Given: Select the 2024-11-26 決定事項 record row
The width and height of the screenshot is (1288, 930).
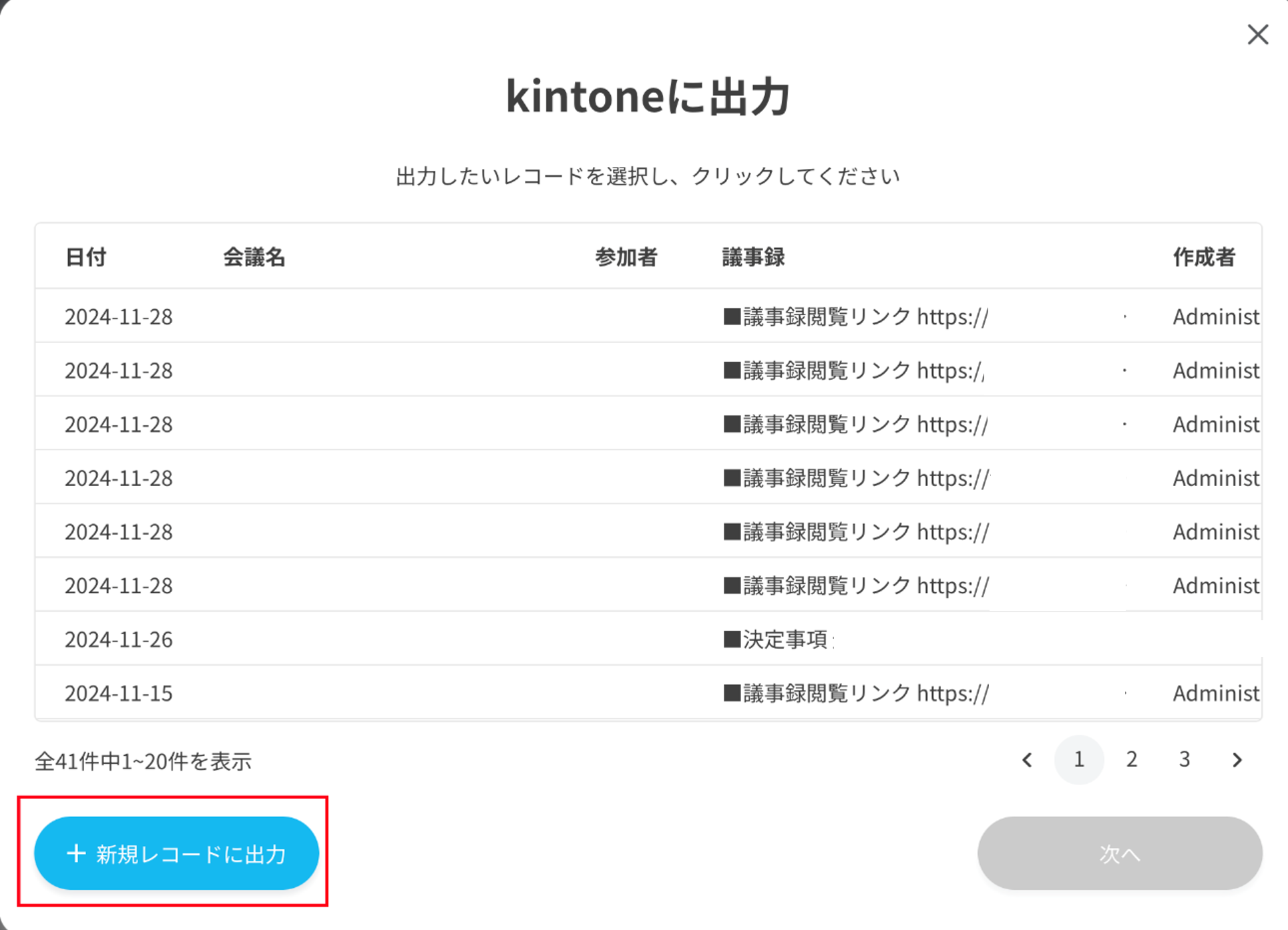Looking at the screenshot, I should click(648, 639).
